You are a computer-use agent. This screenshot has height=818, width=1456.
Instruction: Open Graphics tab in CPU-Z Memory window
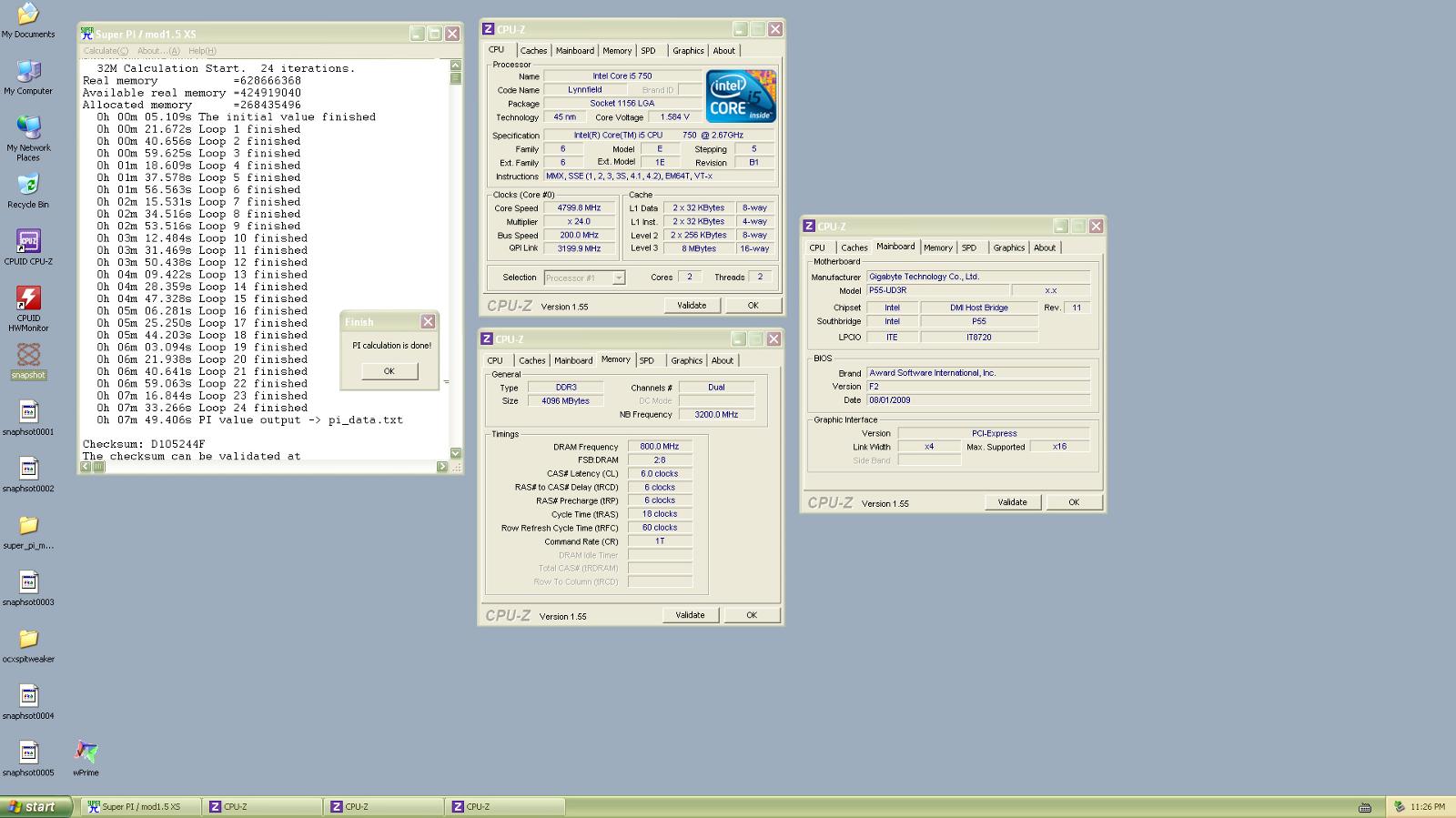(x=686, y=361)
